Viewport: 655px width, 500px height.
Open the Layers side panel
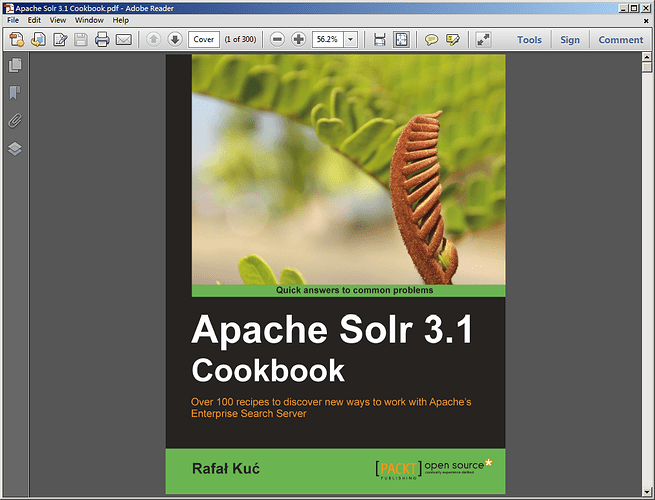(x=15, y=149)
